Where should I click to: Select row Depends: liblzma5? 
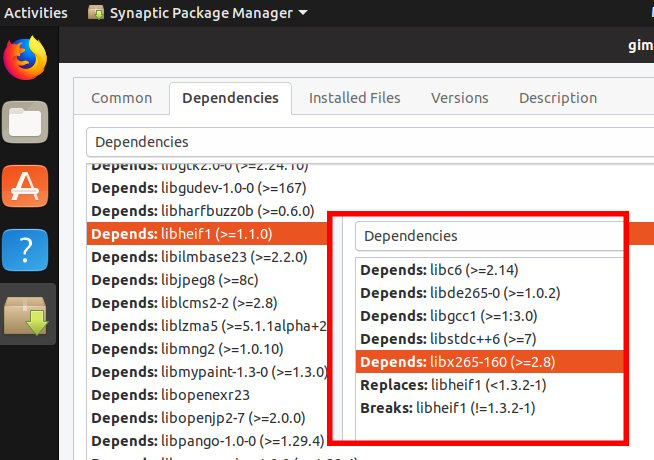207,326
